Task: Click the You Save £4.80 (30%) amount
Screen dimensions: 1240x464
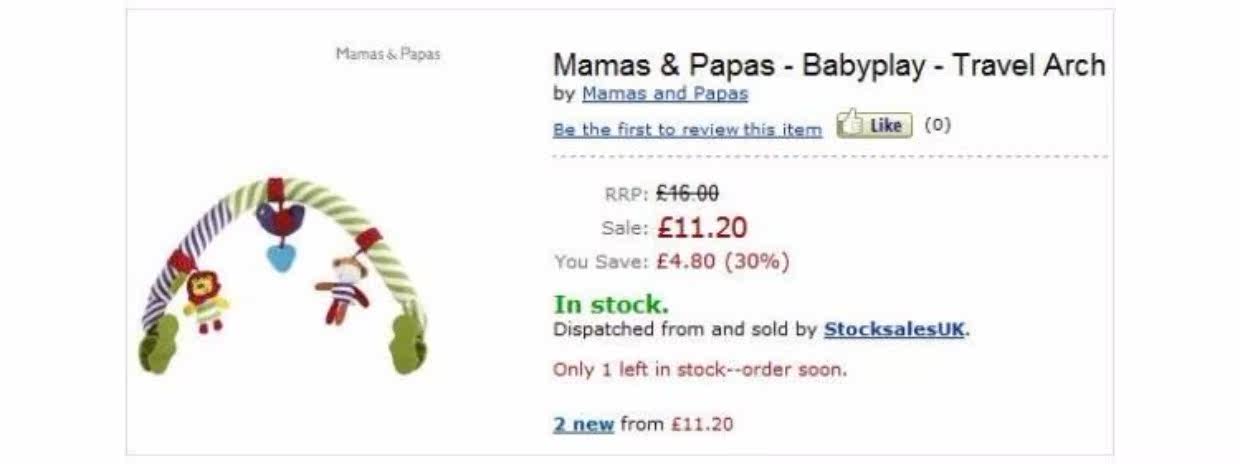Action: [722, 262]
